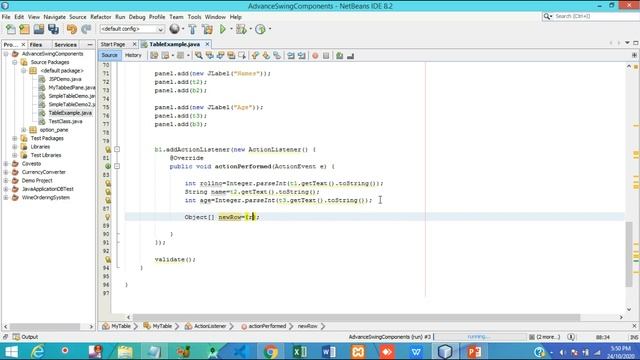Image resolution: width=640 pixels, height=360 pixels.
Task: Click the Save All icon
Action: 53,29
